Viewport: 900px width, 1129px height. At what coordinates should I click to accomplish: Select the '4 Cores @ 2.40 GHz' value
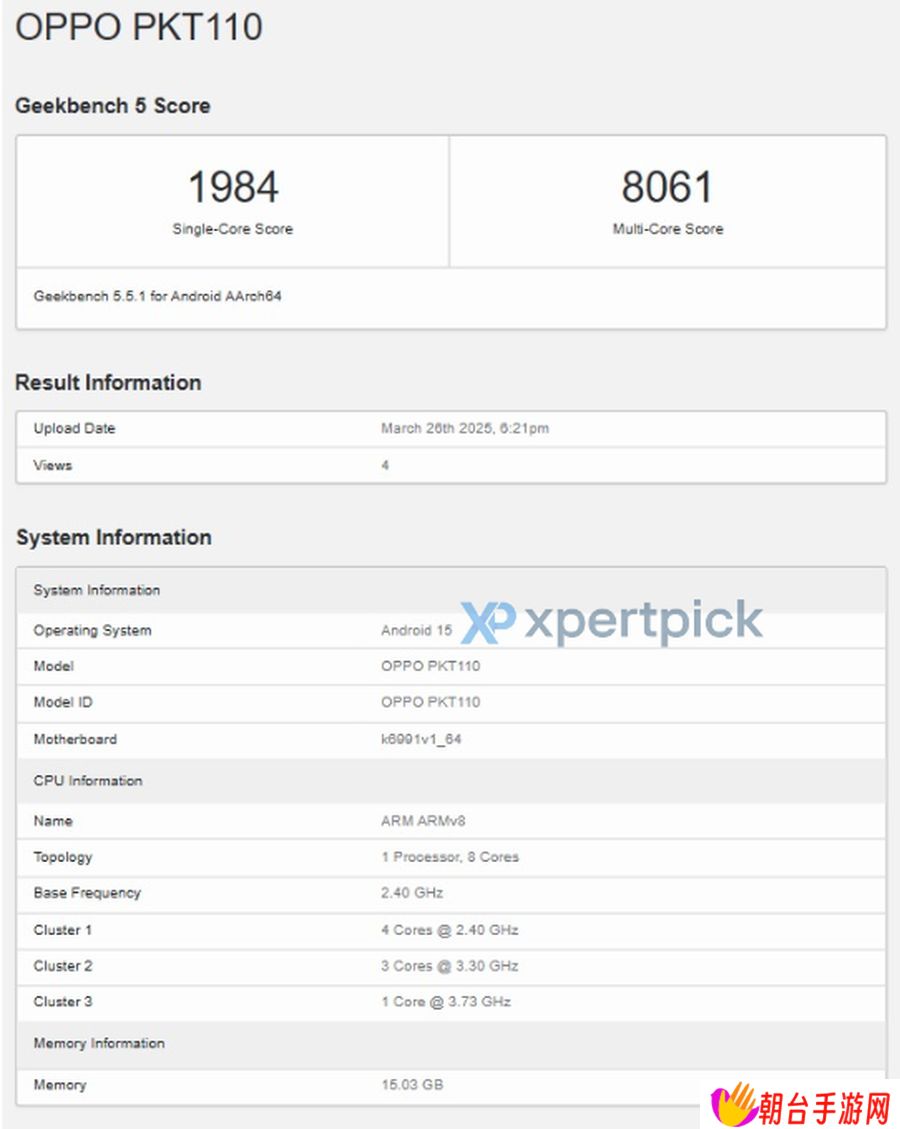pos(450,930)
